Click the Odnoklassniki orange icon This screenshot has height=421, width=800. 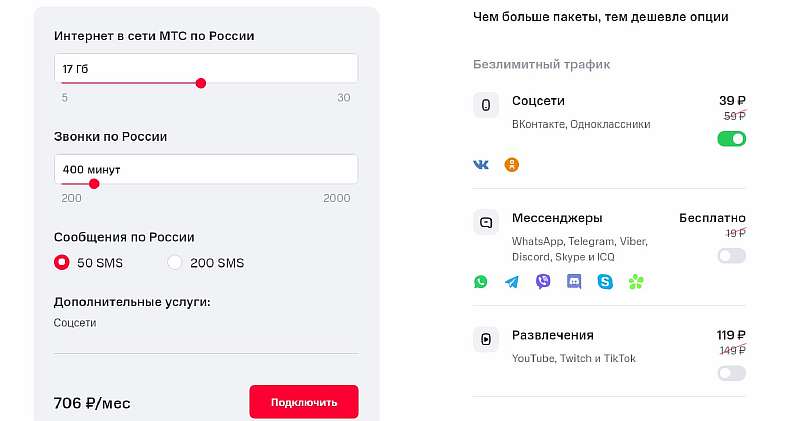(x=512, y=165)
